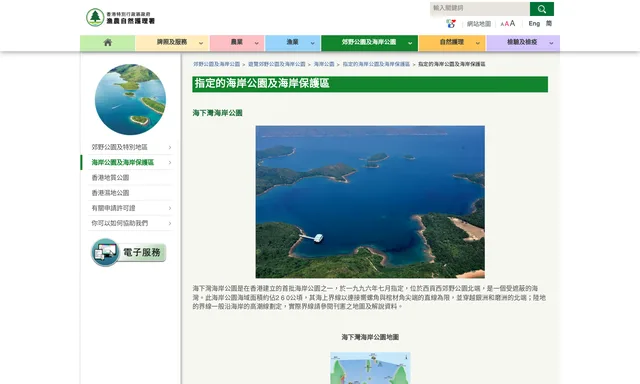Viewport: 640px width, 384px height.
Task: Open 郊野公園及特別地區 in sidebar
Action: click(119, 147)
